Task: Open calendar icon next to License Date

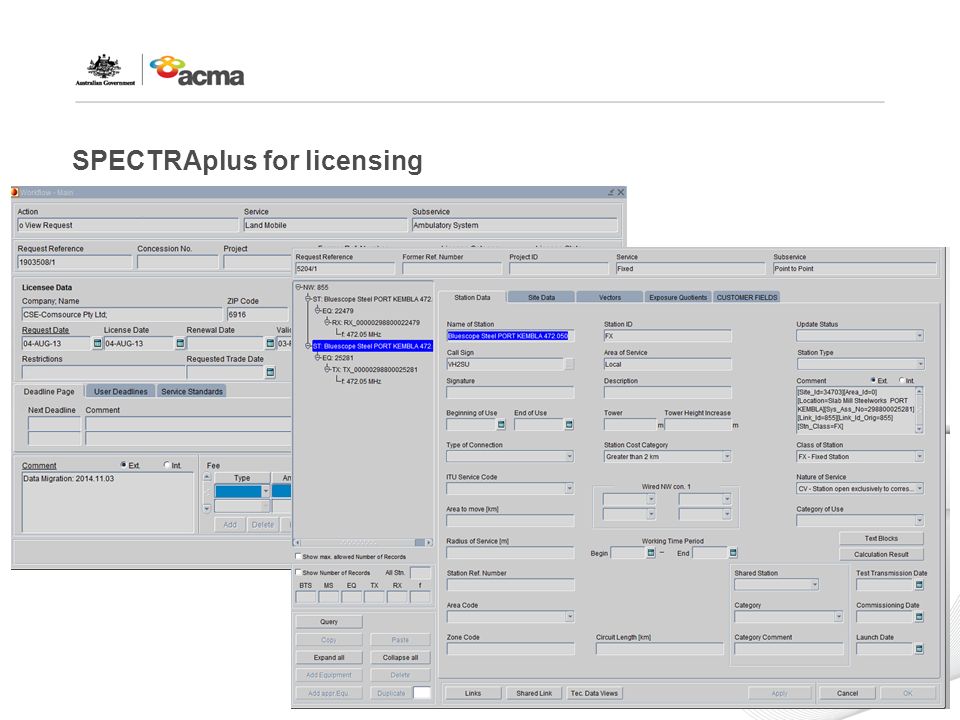Action: 181,343
